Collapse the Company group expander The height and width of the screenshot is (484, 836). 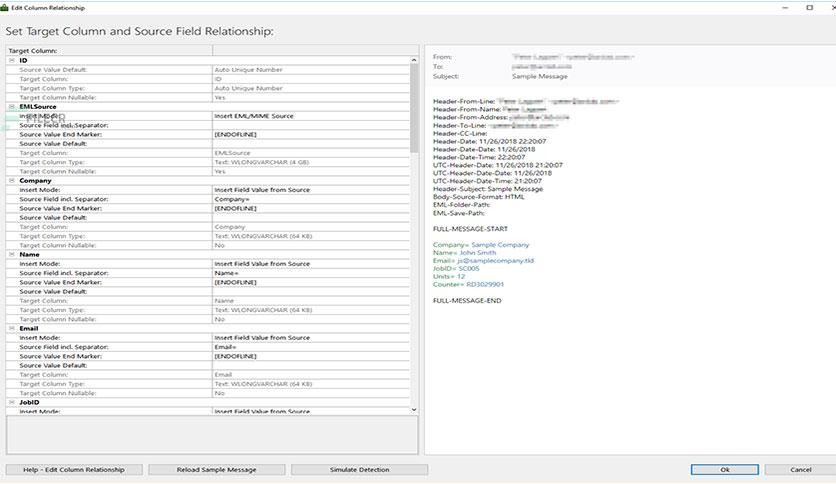click(12, 181)
